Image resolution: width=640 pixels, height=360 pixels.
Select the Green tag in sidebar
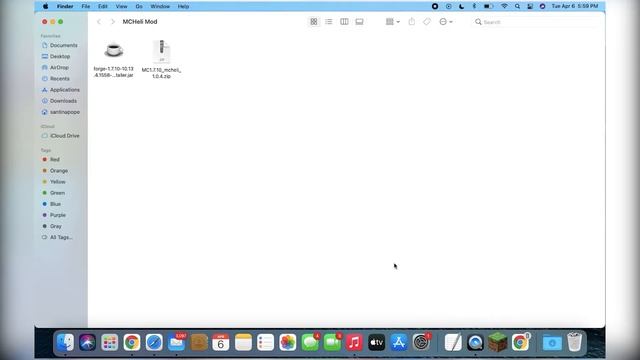(x=54, y=193)
